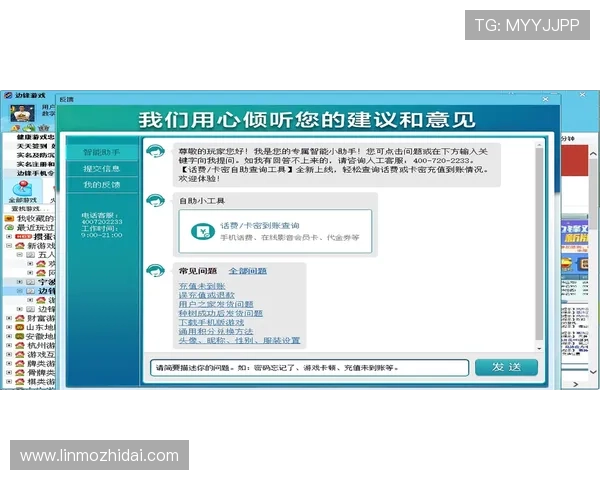Open the 充值未到账 question link

pyautogui.click(x=202, y=286)
